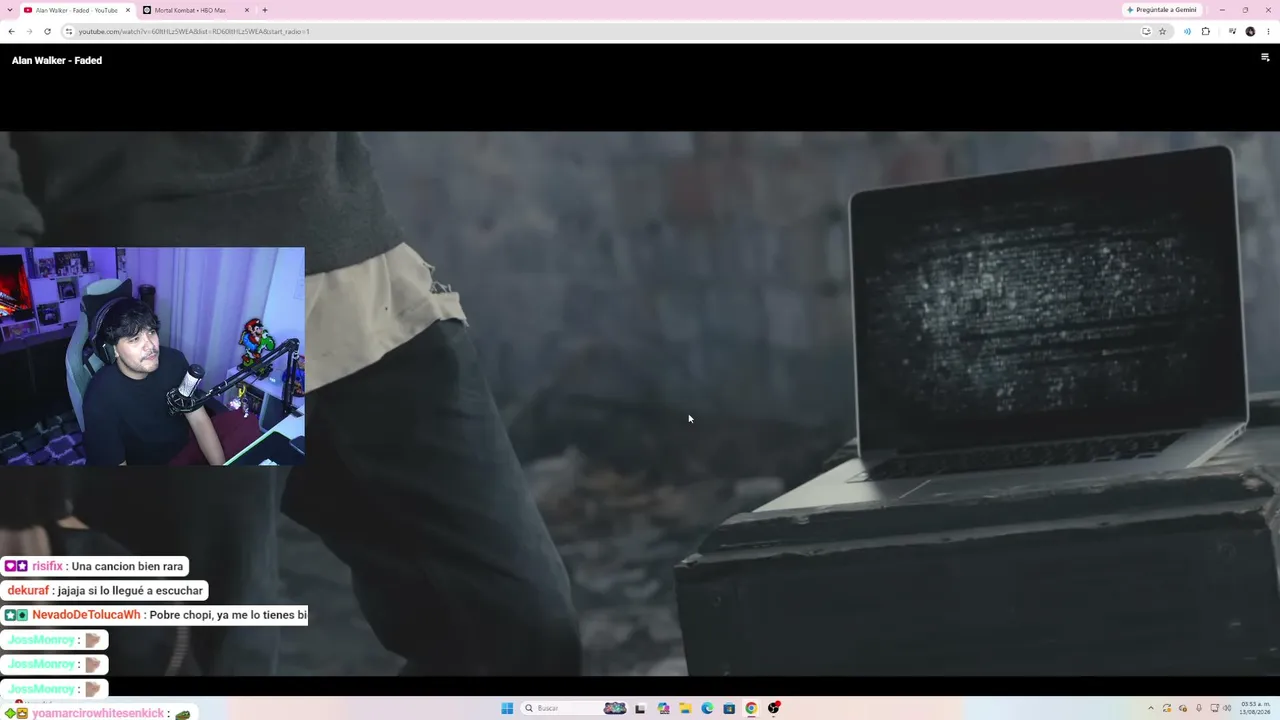Bookmark this page with the star icon
Image resolution: width=1280 pixels, height=720 pixels.
(x=1162, y=31)
